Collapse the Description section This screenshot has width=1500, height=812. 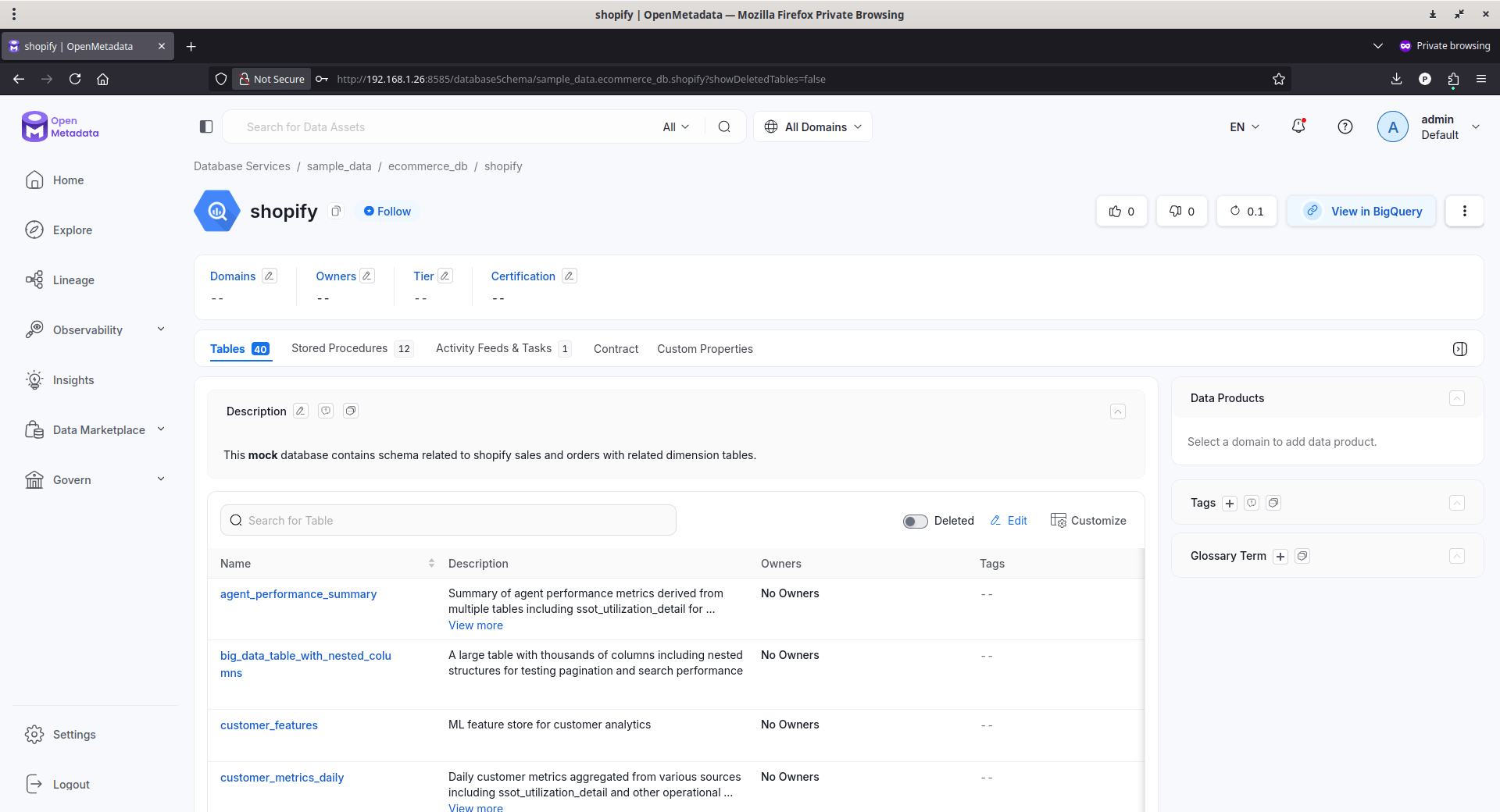pos(1118,411)
